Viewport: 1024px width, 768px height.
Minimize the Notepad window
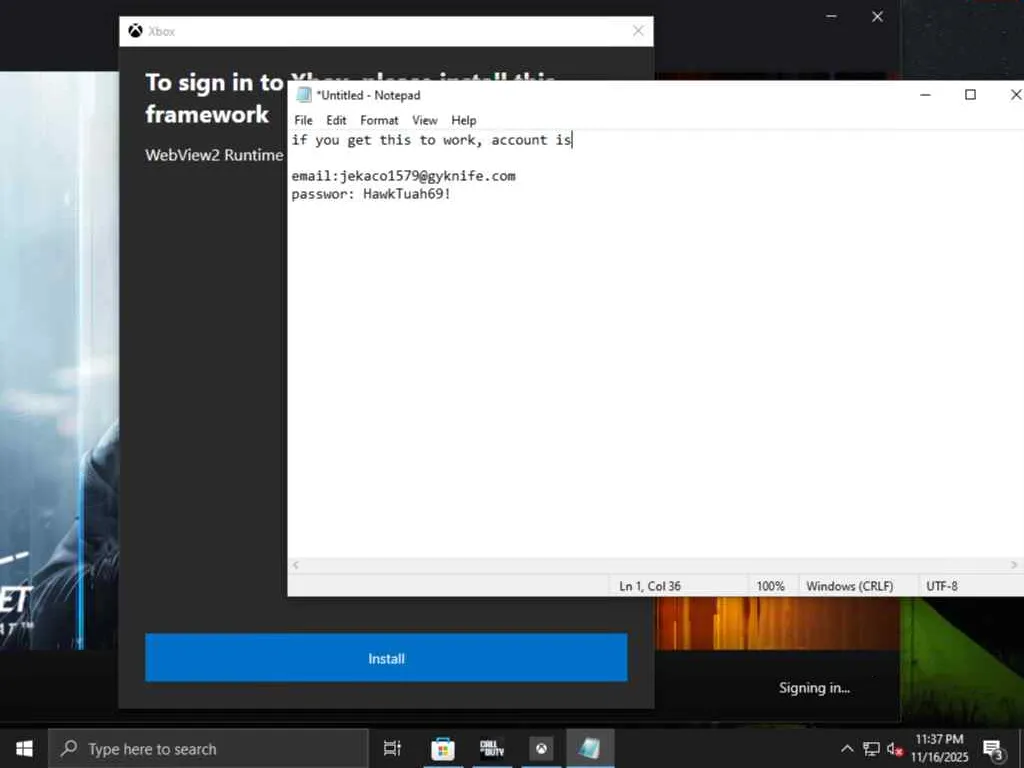[925, 95]
